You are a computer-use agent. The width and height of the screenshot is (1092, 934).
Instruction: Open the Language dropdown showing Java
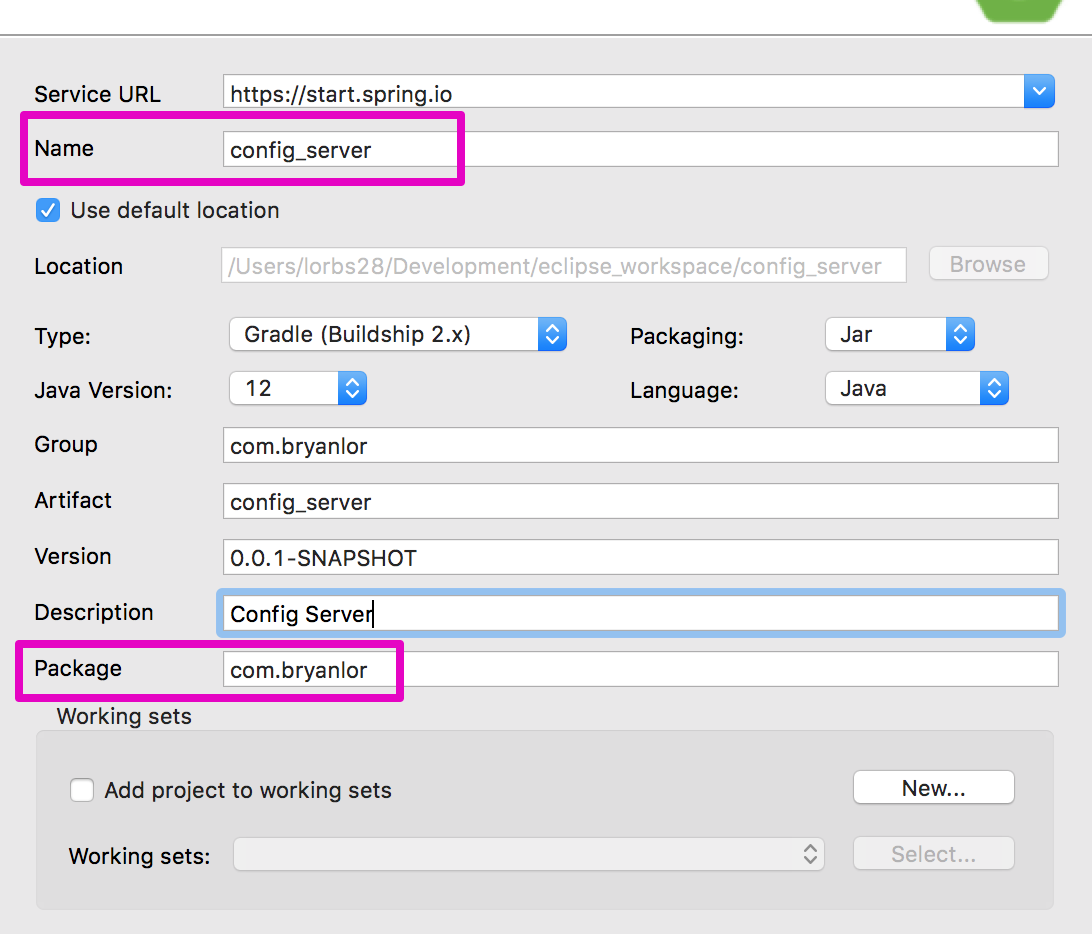coord(916,388)
